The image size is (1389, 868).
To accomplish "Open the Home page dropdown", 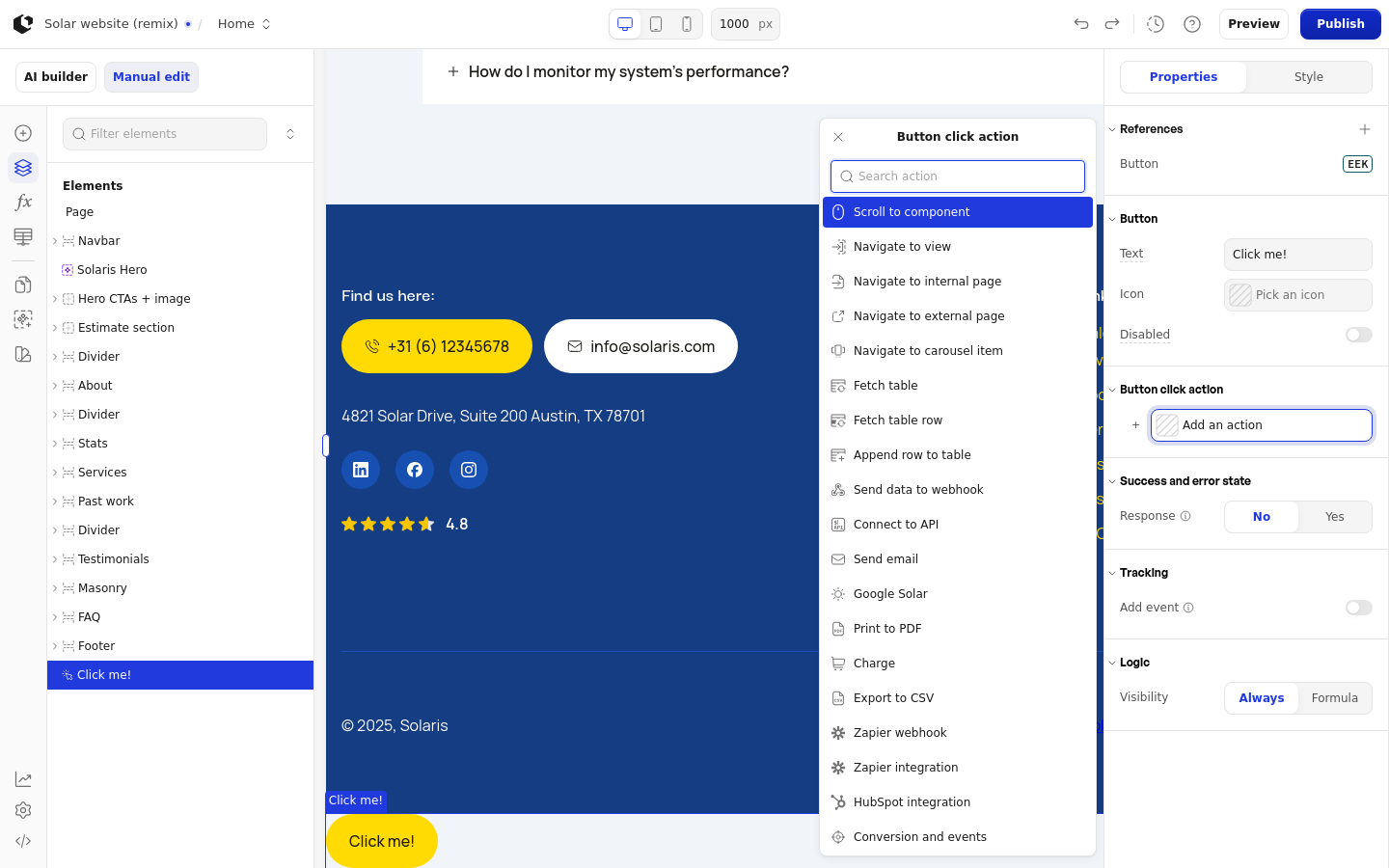I will (x=244, y=24).
